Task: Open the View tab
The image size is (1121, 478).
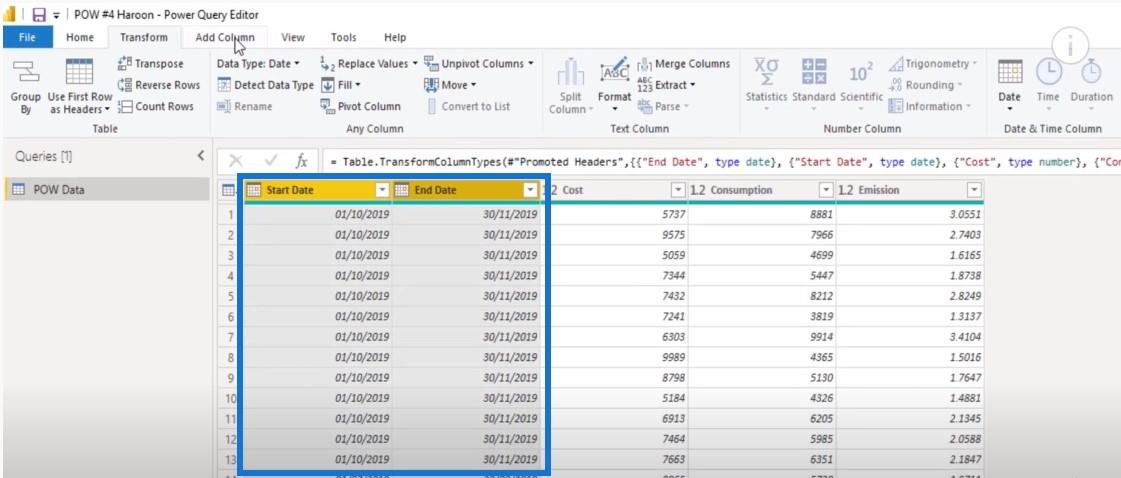Action: pyautogui.click(x=293, y=37)
